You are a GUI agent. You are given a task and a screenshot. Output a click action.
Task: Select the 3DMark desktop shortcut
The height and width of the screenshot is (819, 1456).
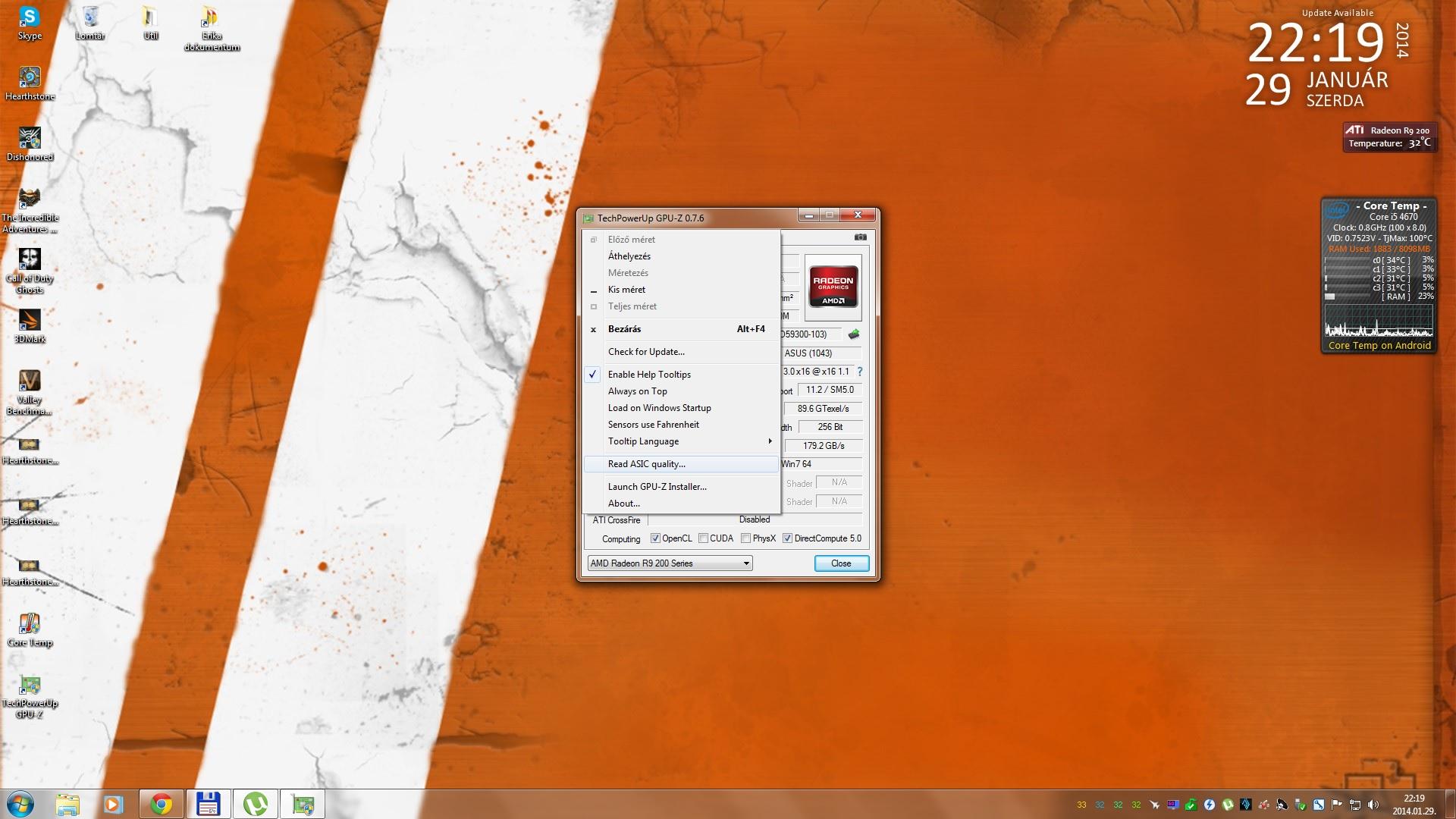[30, 326]
